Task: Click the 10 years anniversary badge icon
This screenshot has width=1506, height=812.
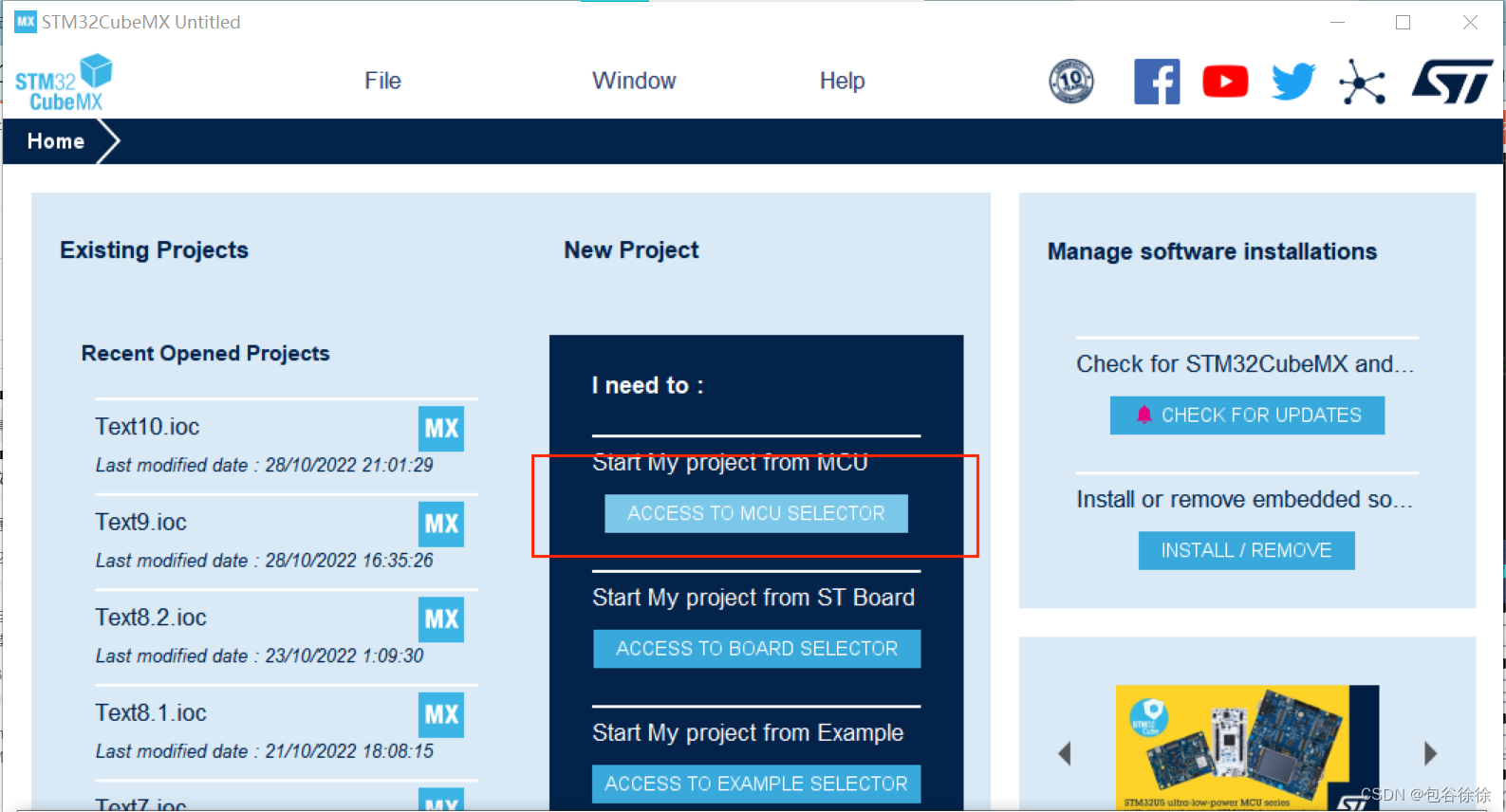Action: tap(1071, 82)
